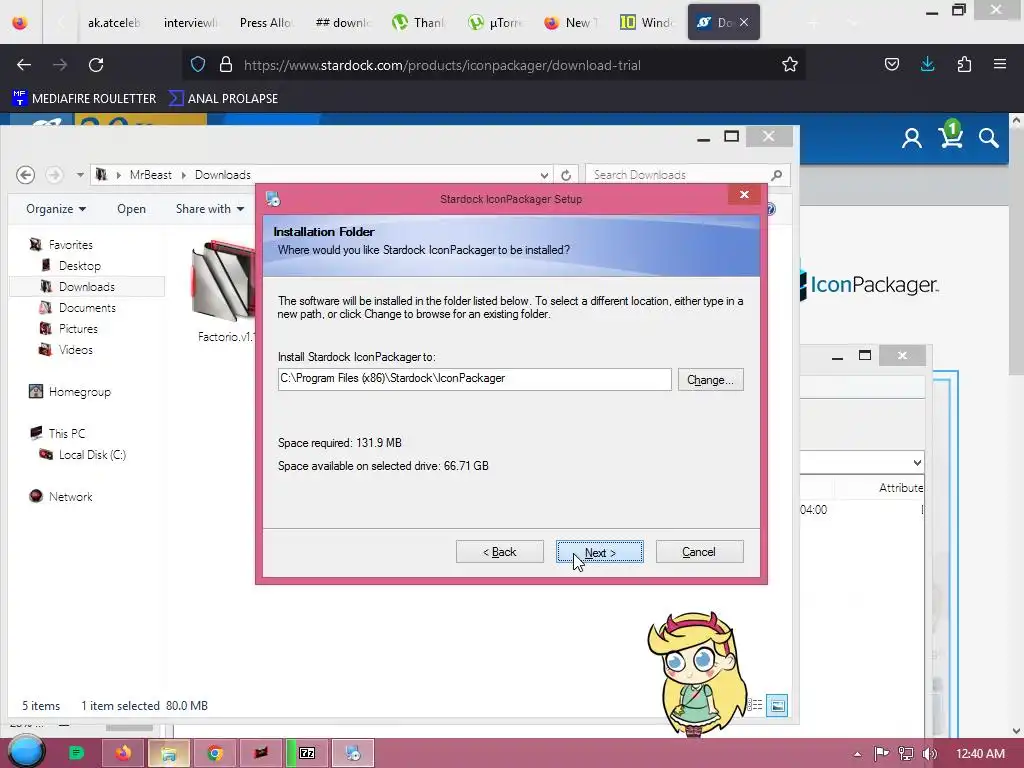Click the install path text field
This screenshot has width=1024, height=768.
(x=474, y=379)
